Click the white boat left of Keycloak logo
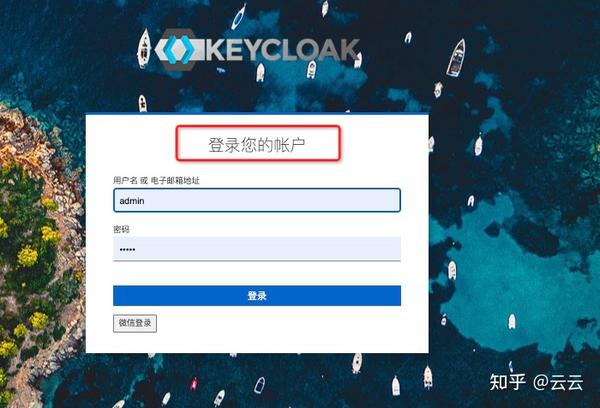 (144, 48)
